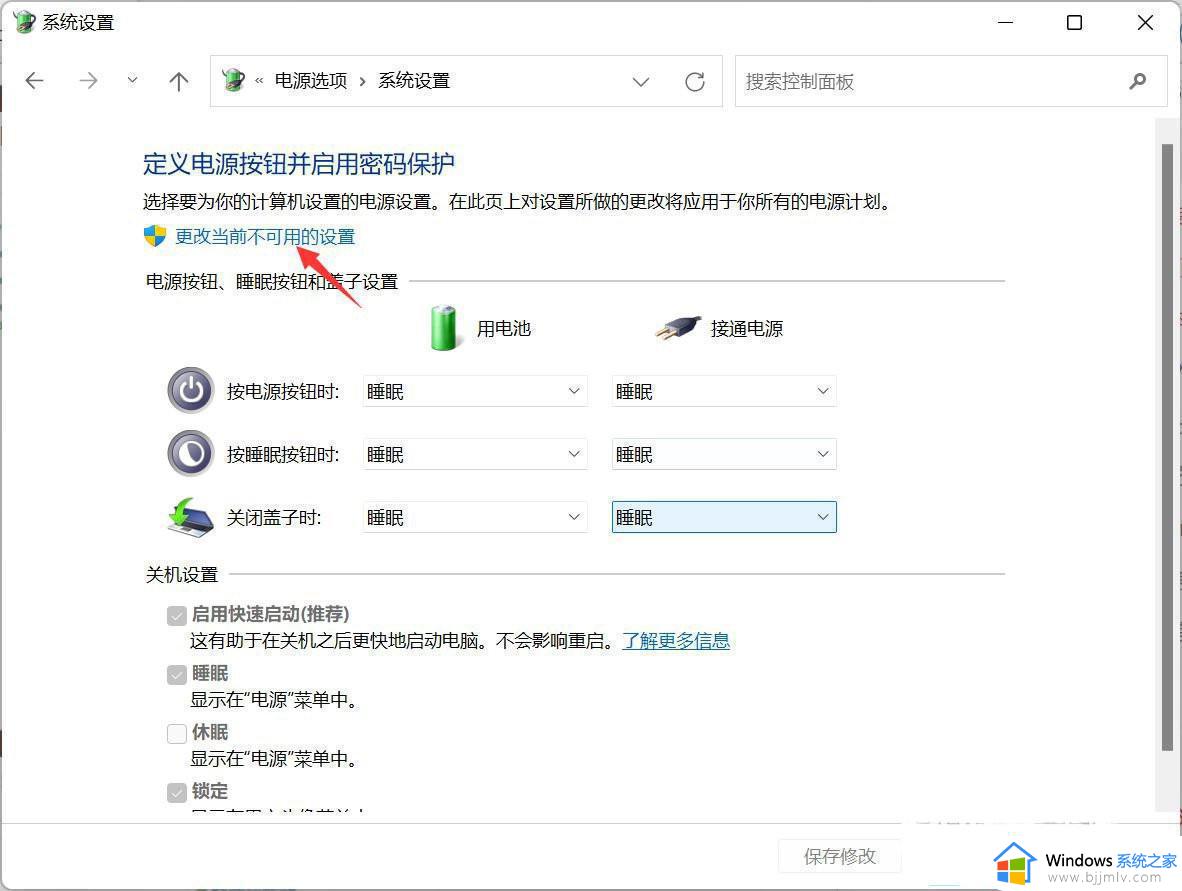
Task: Toggle the 睡眠 checkbox
Action: pos(177,675)
